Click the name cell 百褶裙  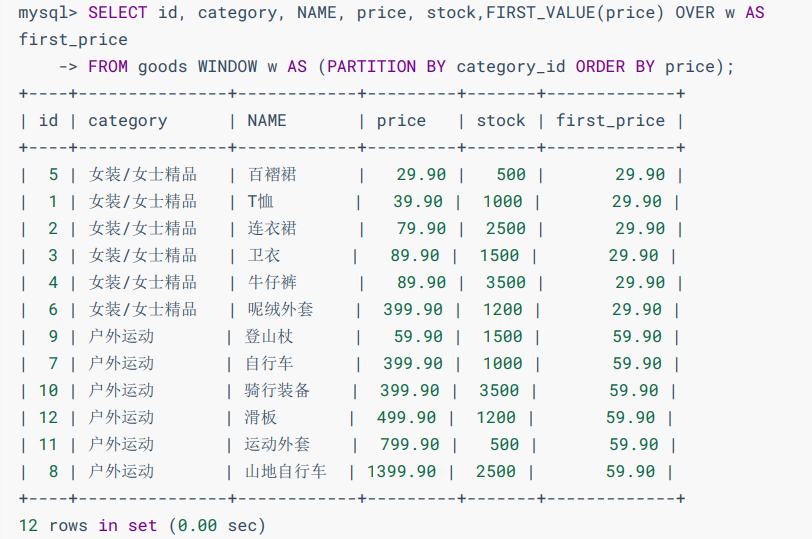point(272,174)
